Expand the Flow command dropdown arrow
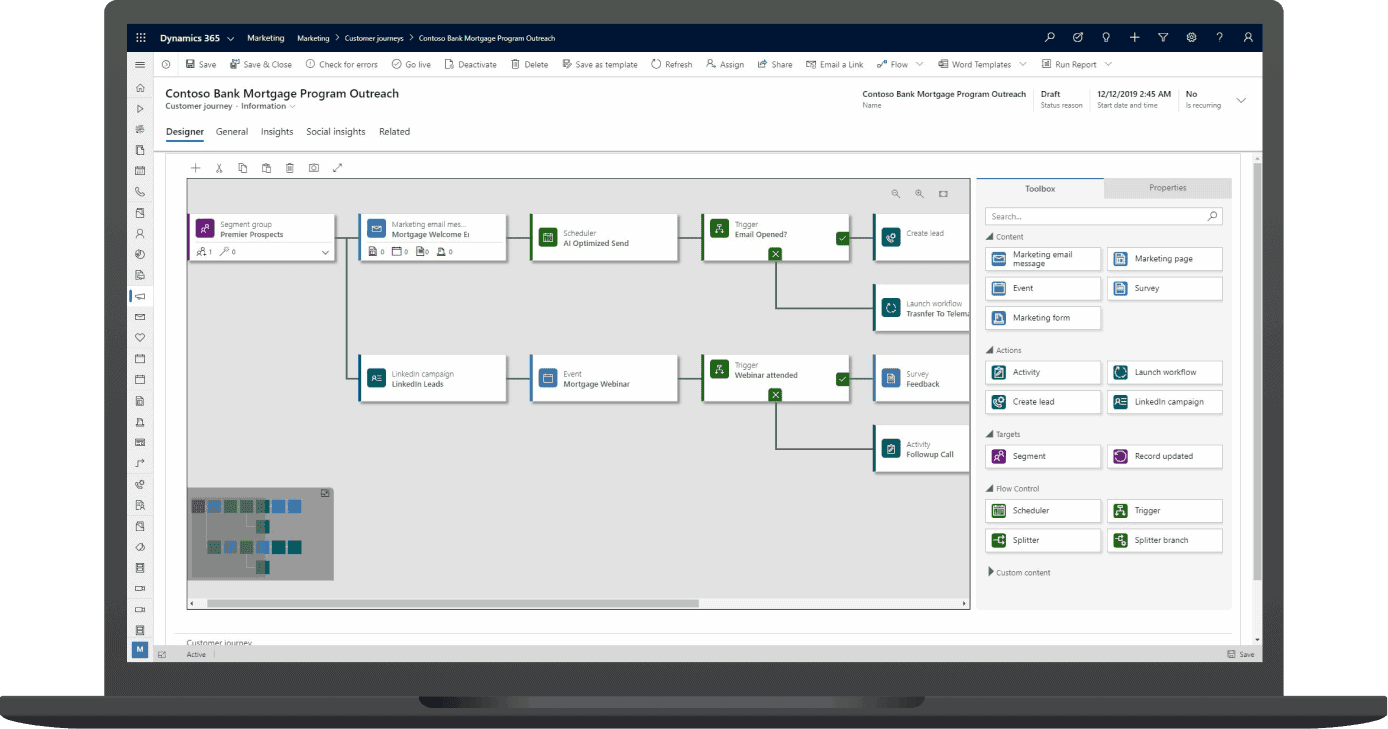The image size is (1388, 729). pyautogui.click(x=918, y=64)
